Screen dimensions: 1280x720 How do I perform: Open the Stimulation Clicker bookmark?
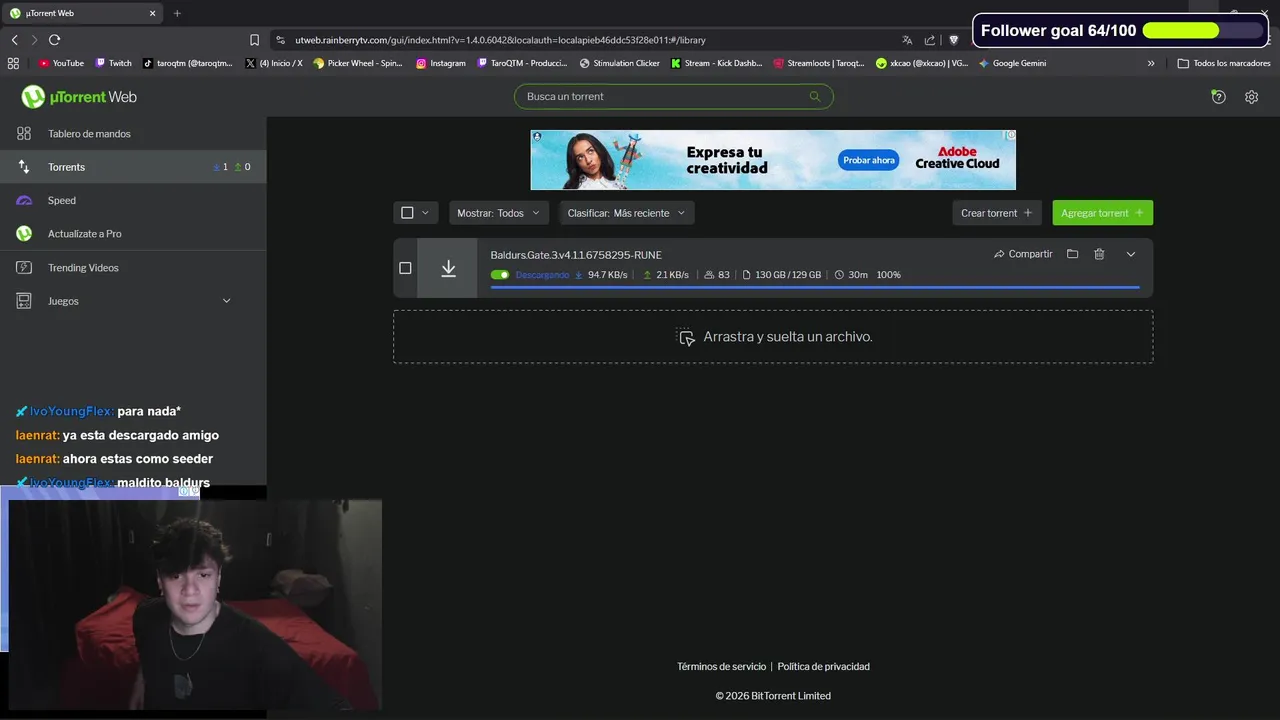pyautogui.click(x=620, y=63)
